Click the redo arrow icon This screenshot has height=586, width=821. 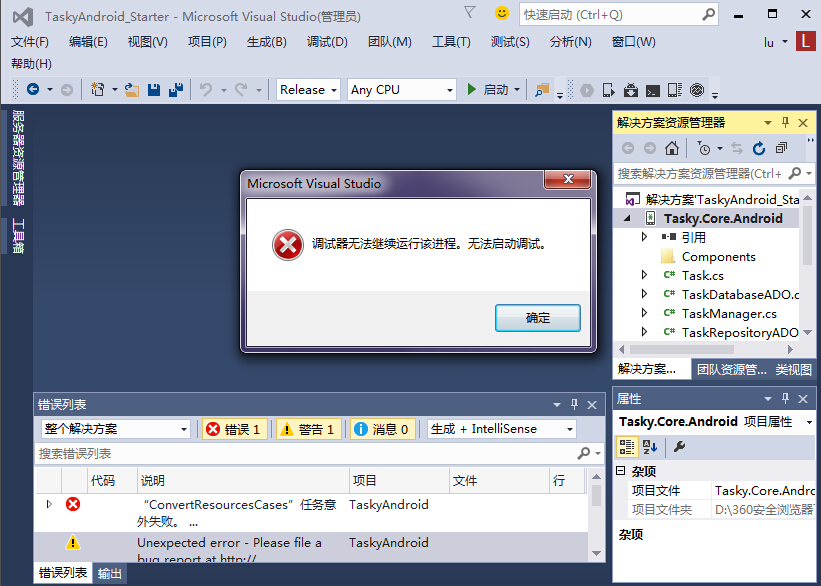click(241, 90)
